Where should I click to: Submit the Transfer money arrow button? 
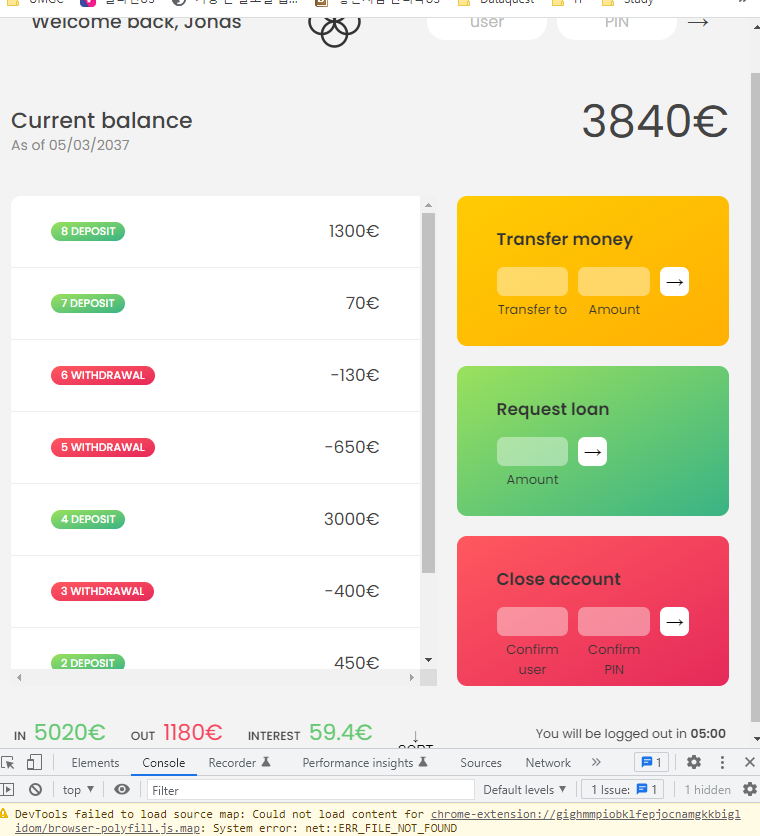tap(674, 282)
